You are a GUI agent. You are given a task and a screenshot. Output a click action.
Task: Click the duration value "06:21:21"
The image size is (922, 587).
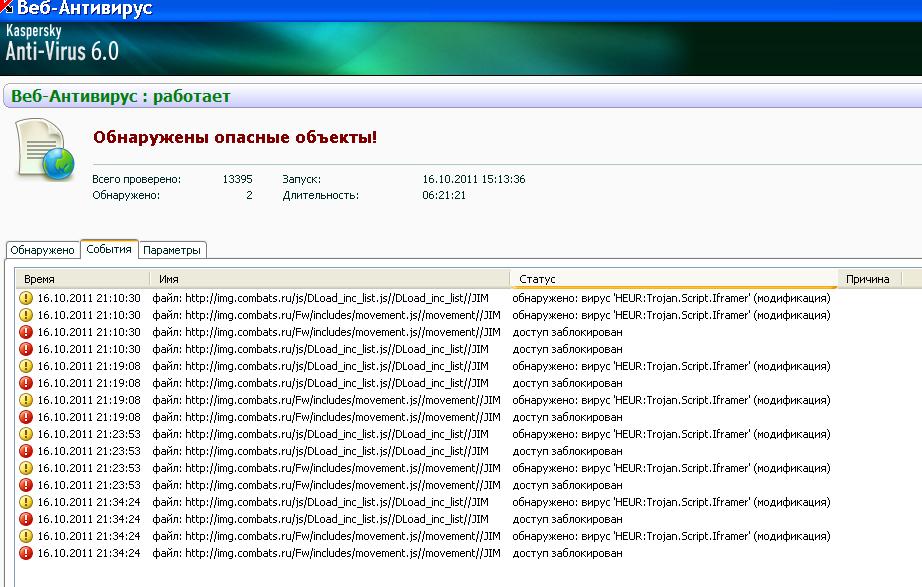pyautogui.click(x=444, y=195)
